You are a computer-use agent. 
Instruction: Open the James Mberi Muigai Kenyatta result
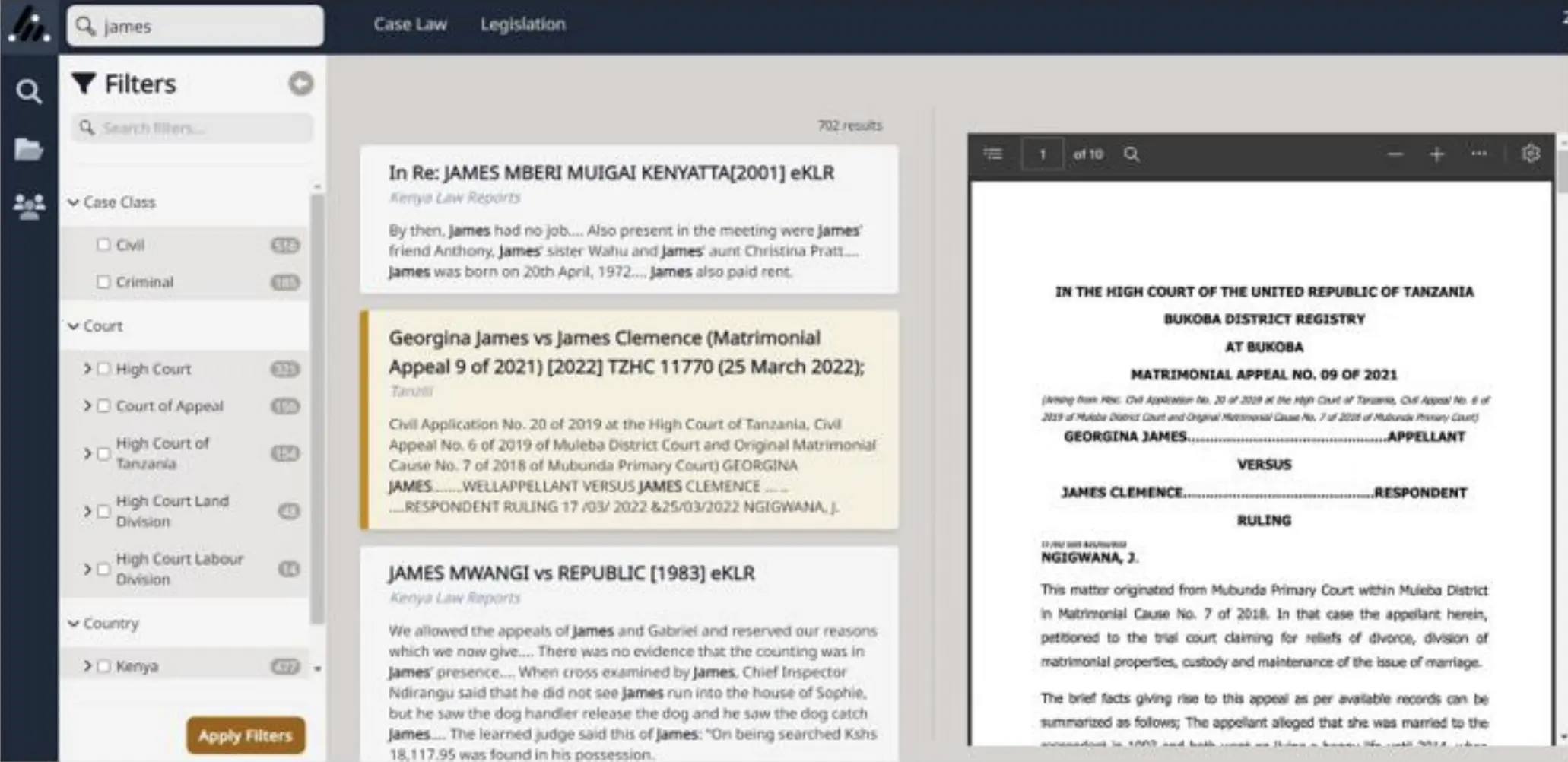click(x=611, y=173)
